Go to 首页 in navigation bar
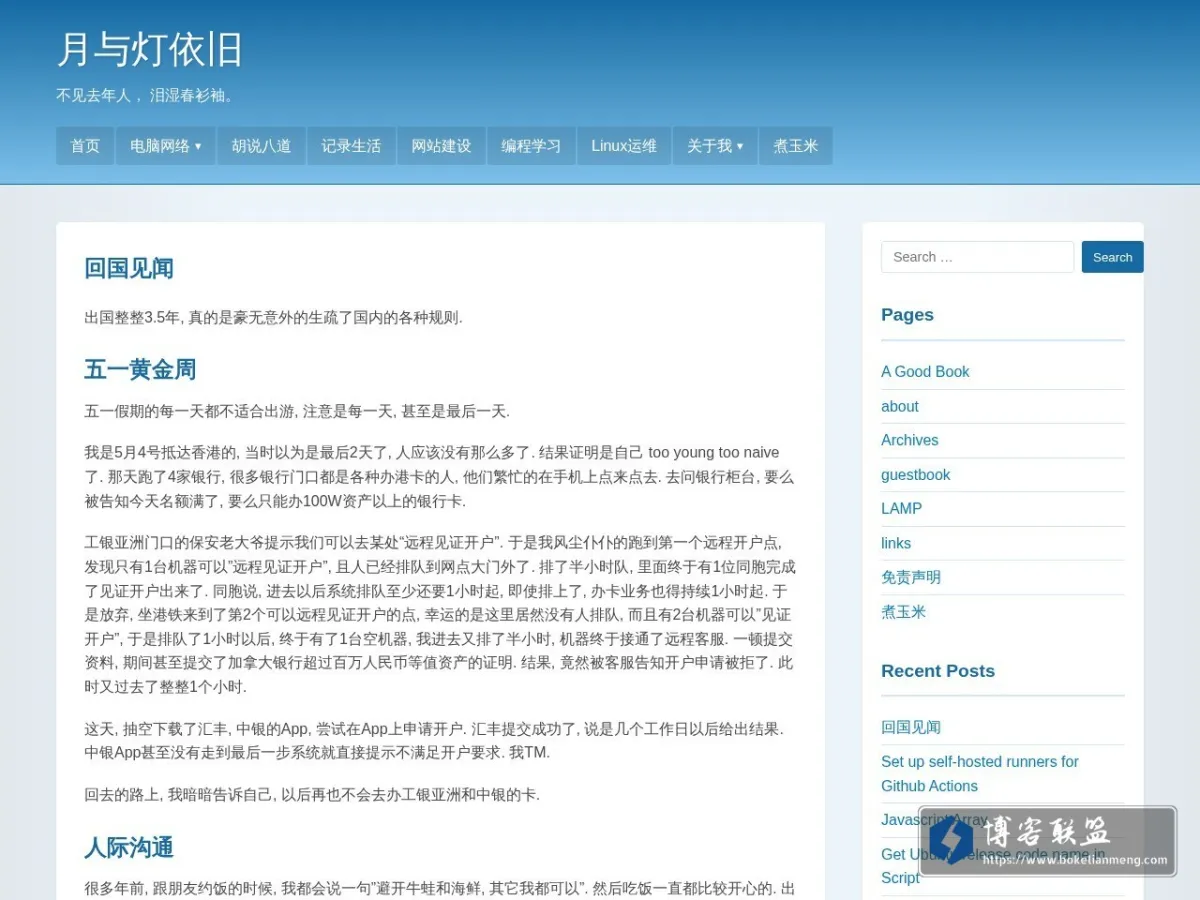Screen dimensions: 1200x900 pyautogui.click(x=85, y=146)
